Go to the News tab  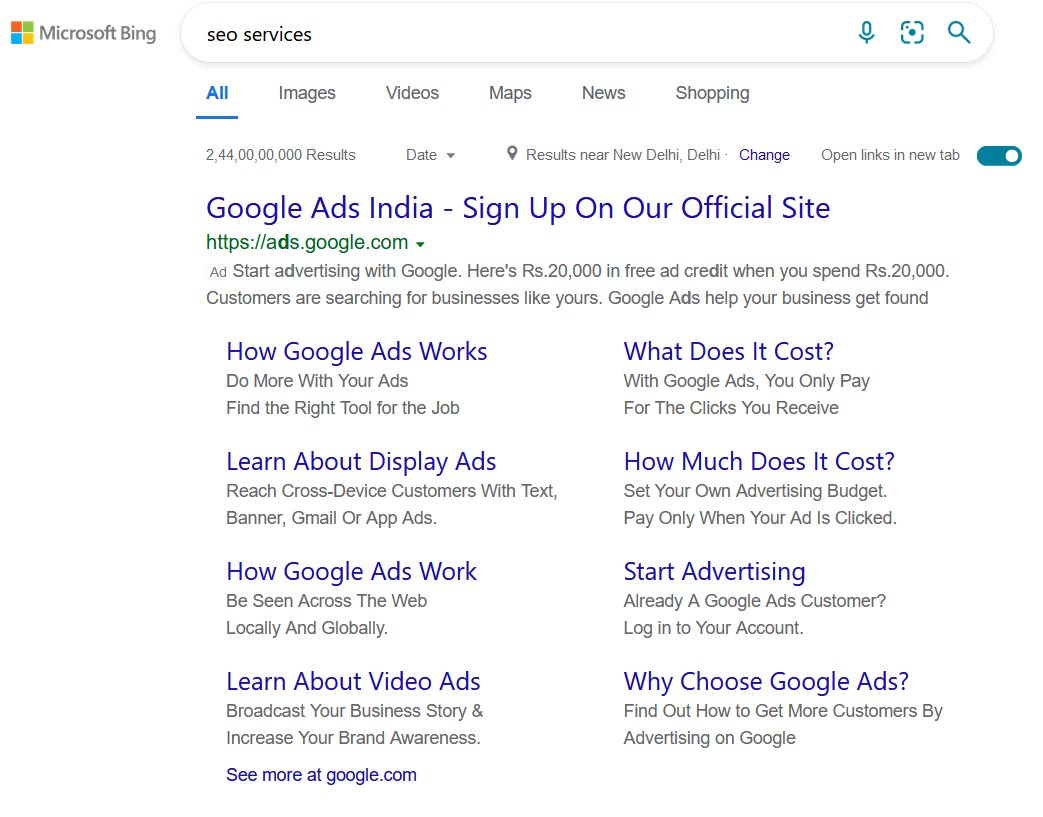603,92
